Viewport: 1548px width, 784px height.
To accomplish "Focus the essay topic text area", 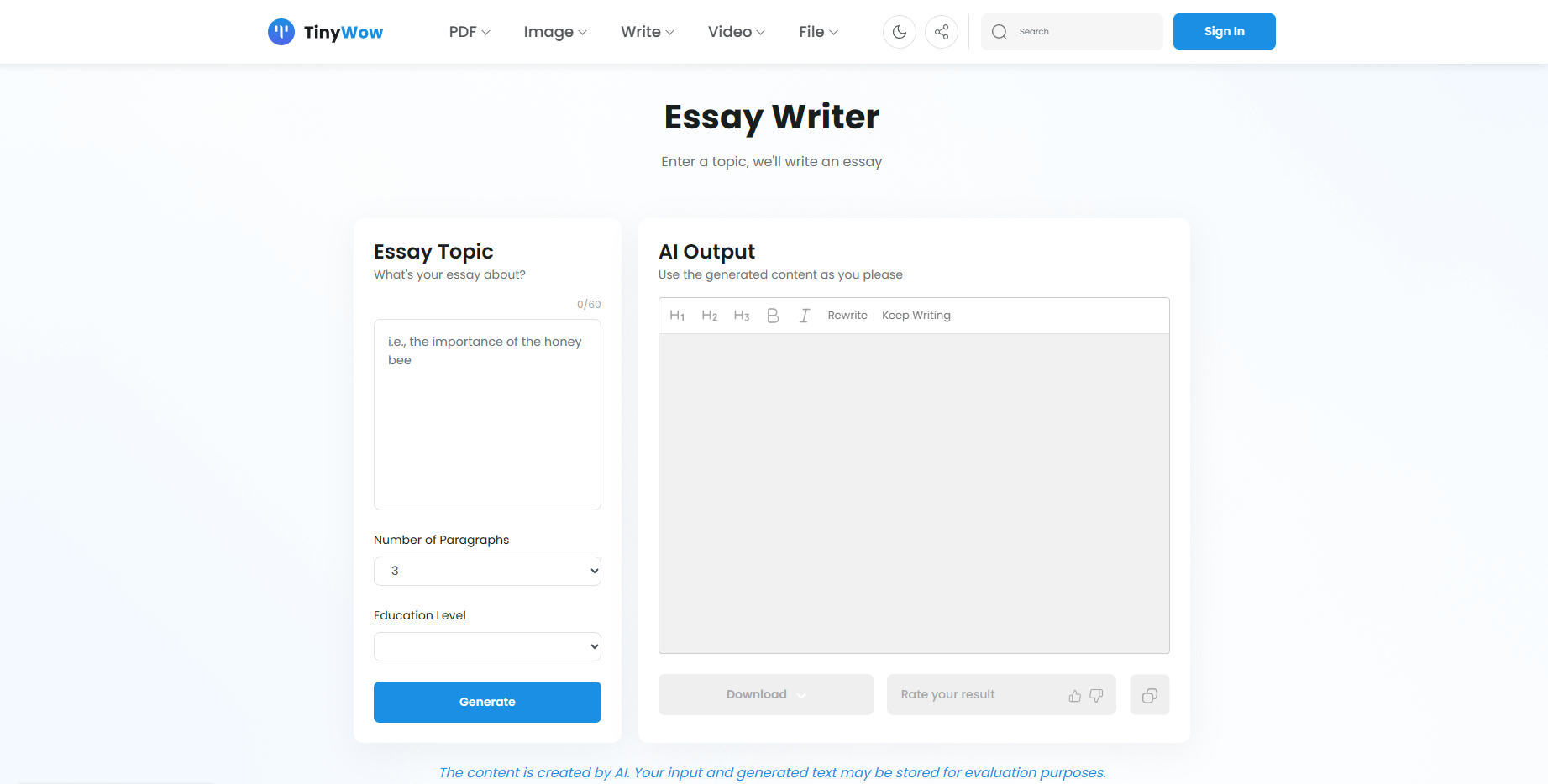I will click(487, 415).
